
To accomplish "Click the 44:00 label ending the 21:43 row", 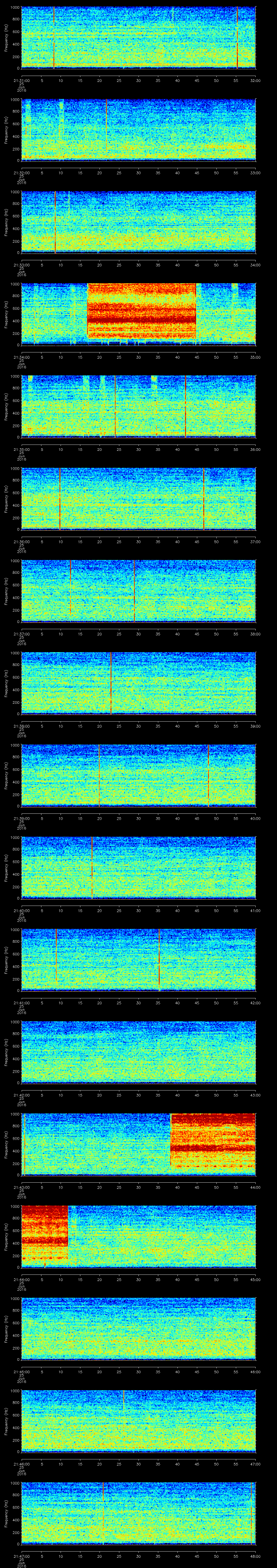I will click(x=255, y=1187).
